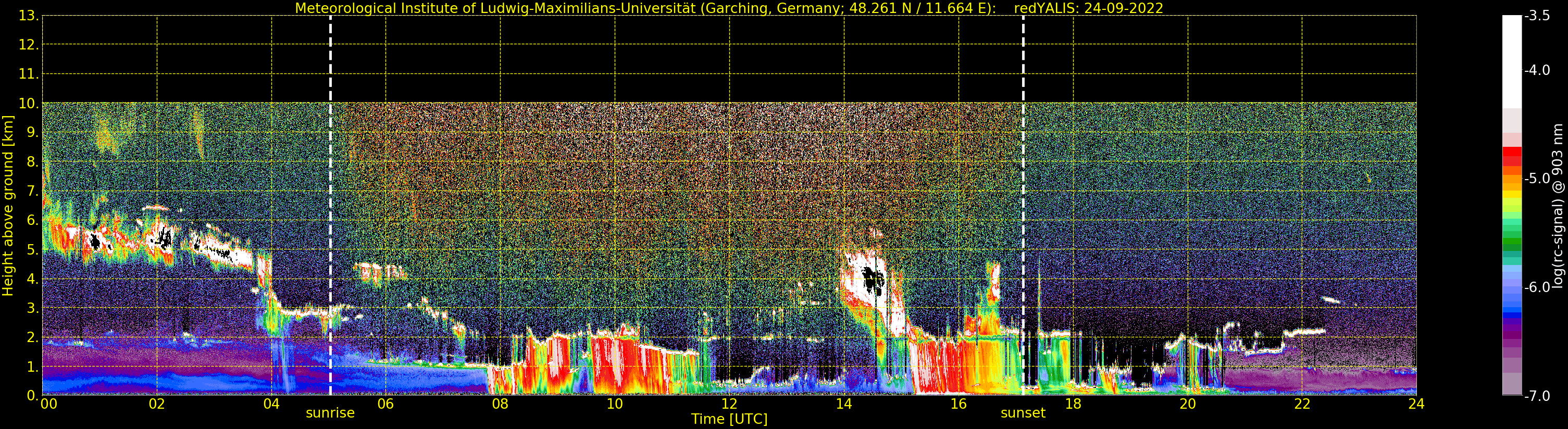1568x429 pixels.
Task: Click the time axis tick label 12
Action: tap(729, 404)
